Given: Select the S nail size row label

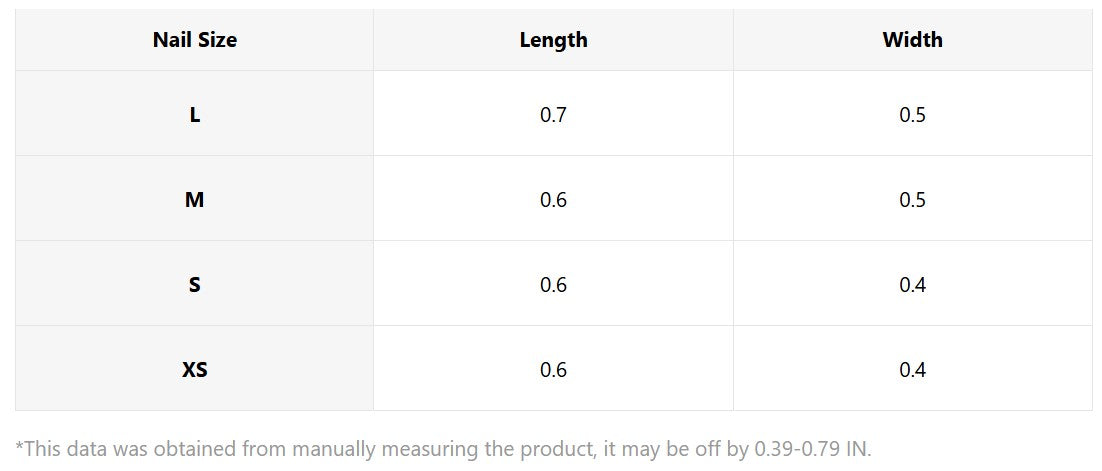Looking at the screenshot, I should click(x=195, y=284).
